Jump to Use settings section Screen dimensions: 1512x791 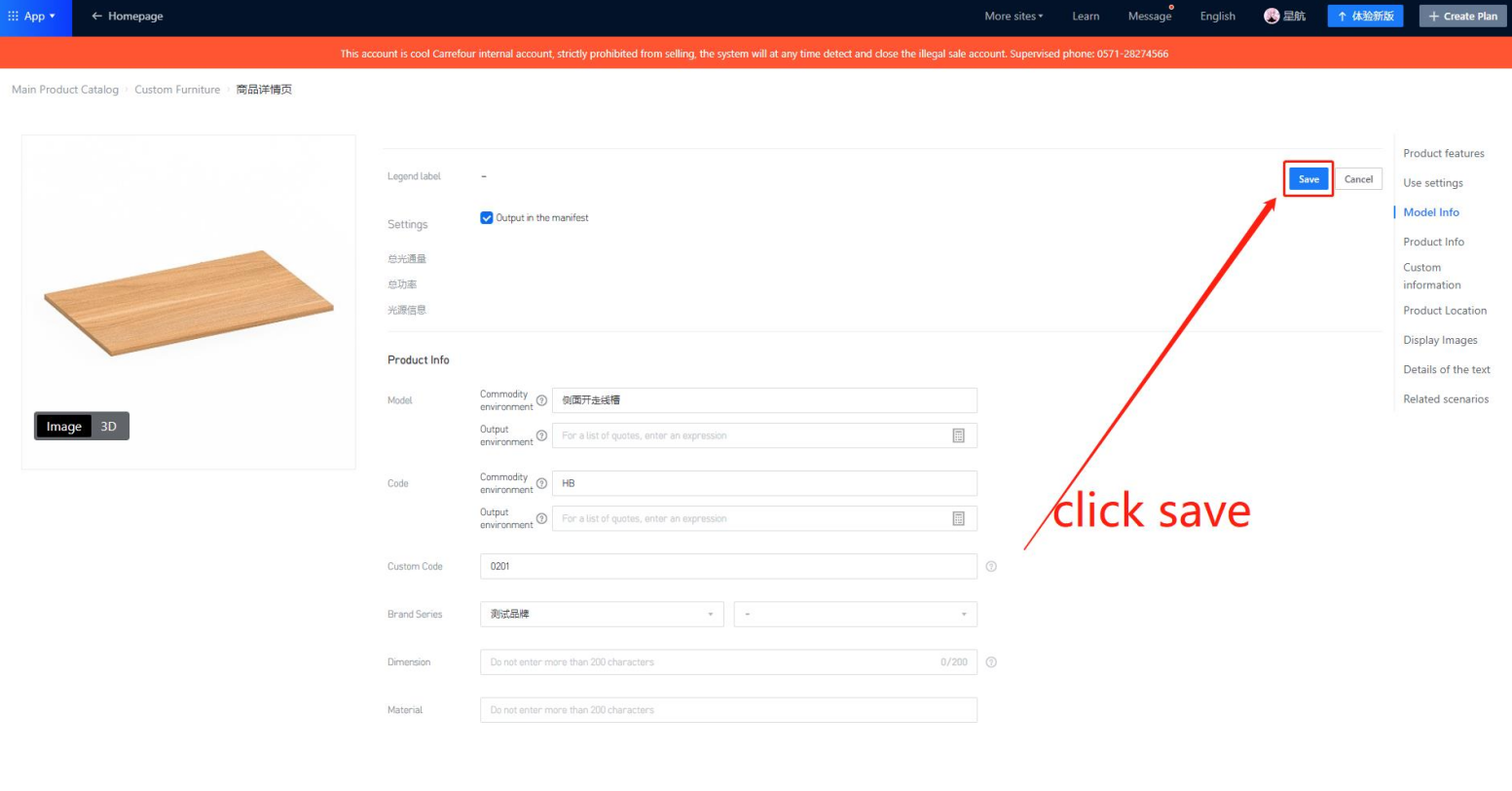tap(1433, 183)
